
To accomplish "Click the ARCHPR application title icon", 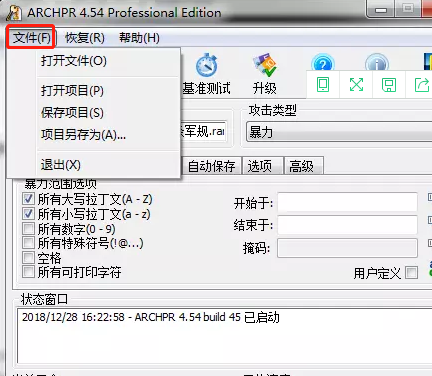I will coord(14,13).
